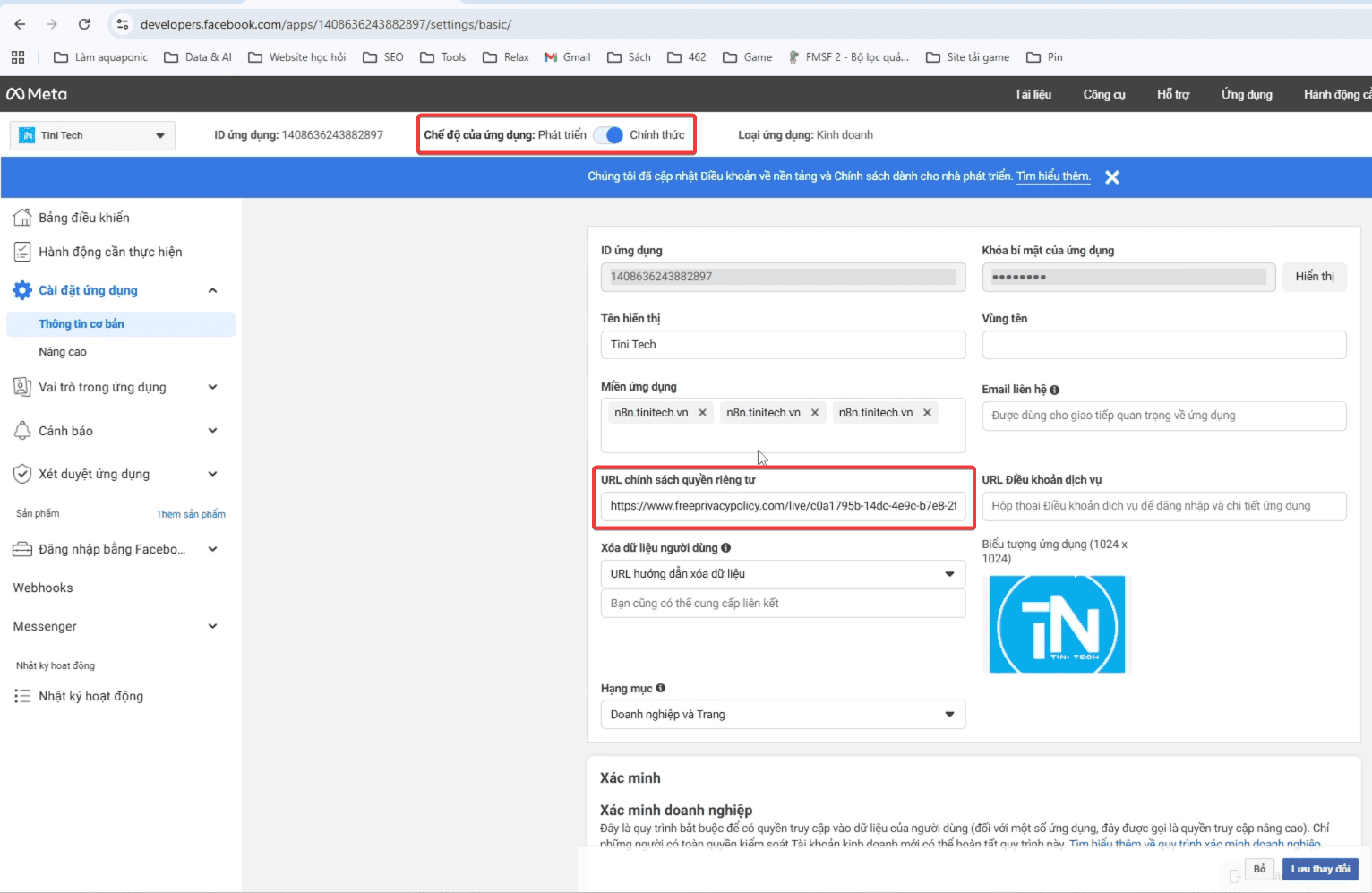Expand Xét duyệt ứng dụng section
Image resolution: width=1372 pixels, height=893 pixels.
(212, 474)
